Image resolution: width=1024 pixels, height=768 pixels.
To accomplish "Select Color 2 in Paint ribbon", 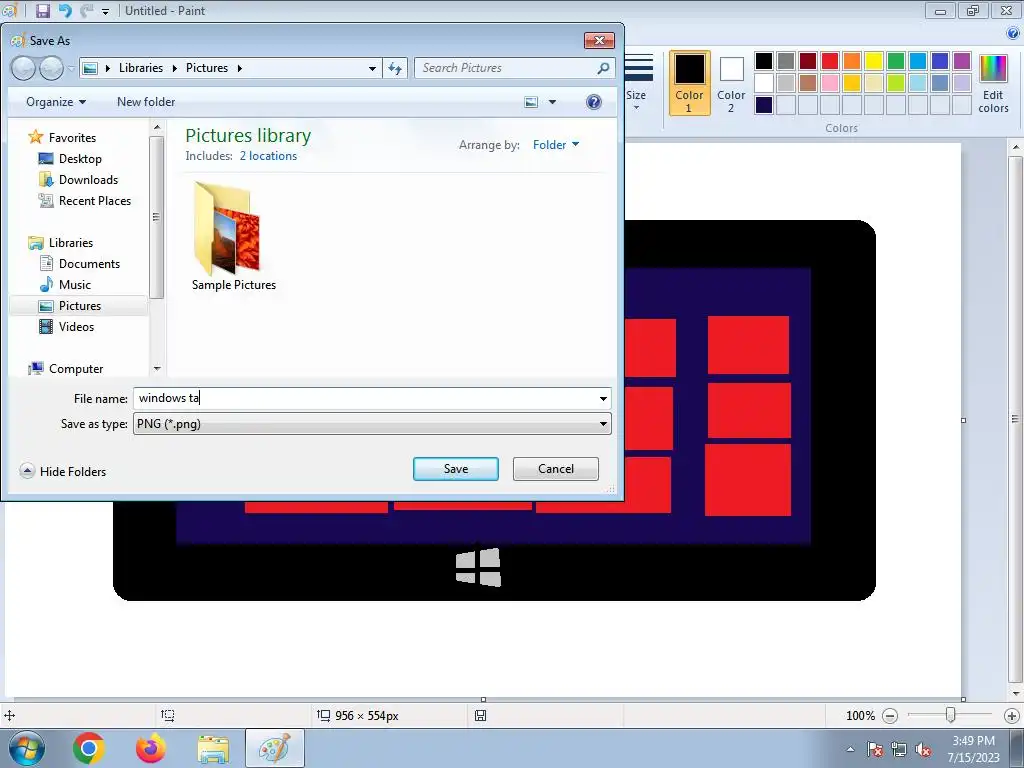I will 731,84.
